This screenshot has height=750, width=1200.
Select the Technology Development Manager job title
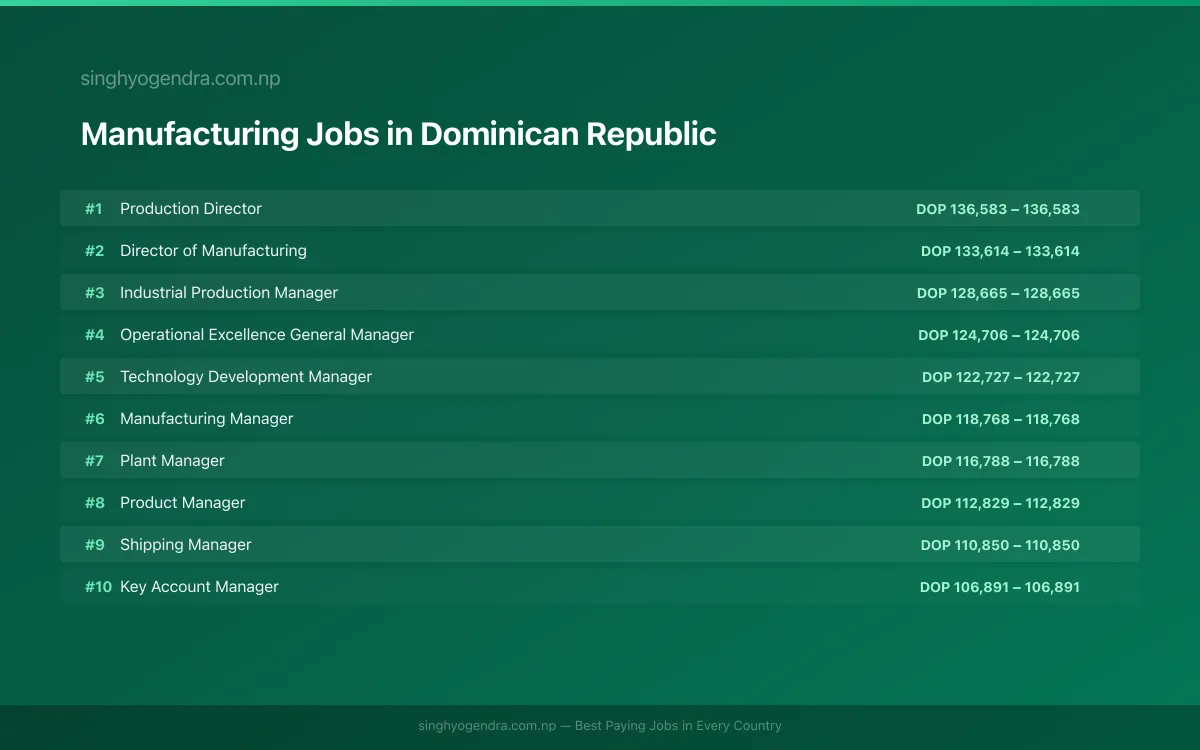246,377
